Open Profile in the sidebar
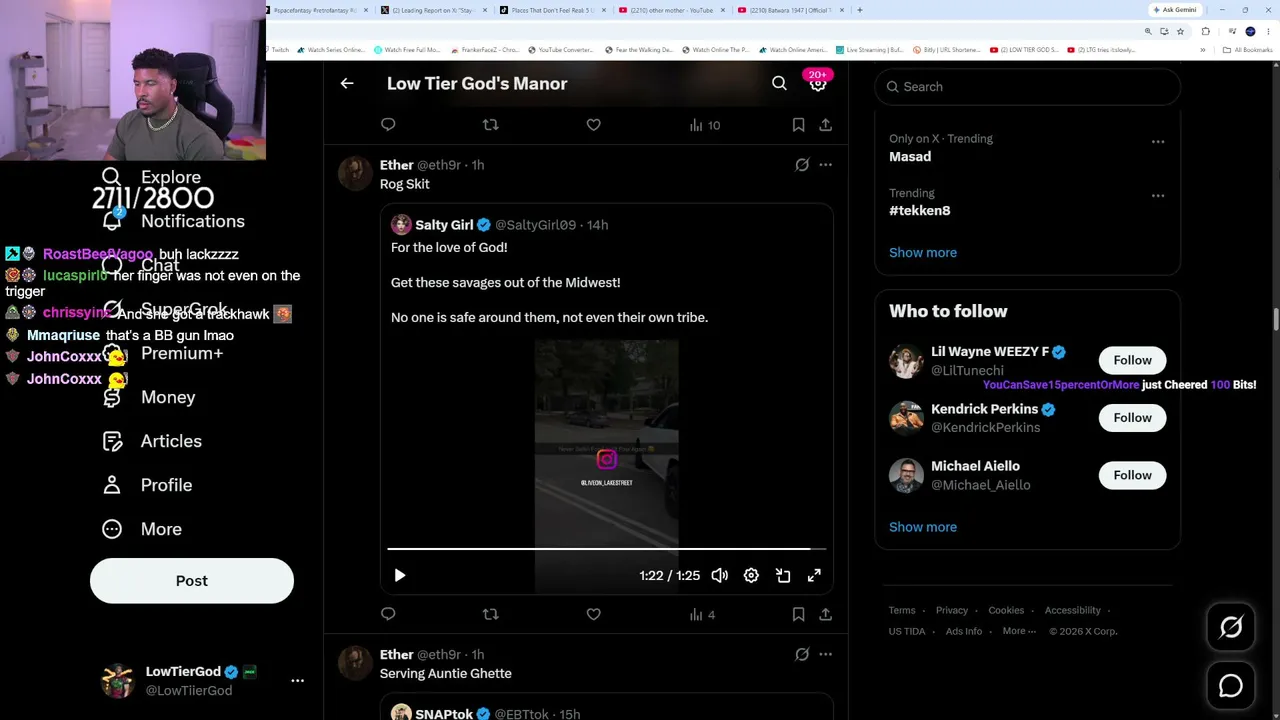Image resolution: width=1280 pixels, height=720 pixels. coord(147,485)
